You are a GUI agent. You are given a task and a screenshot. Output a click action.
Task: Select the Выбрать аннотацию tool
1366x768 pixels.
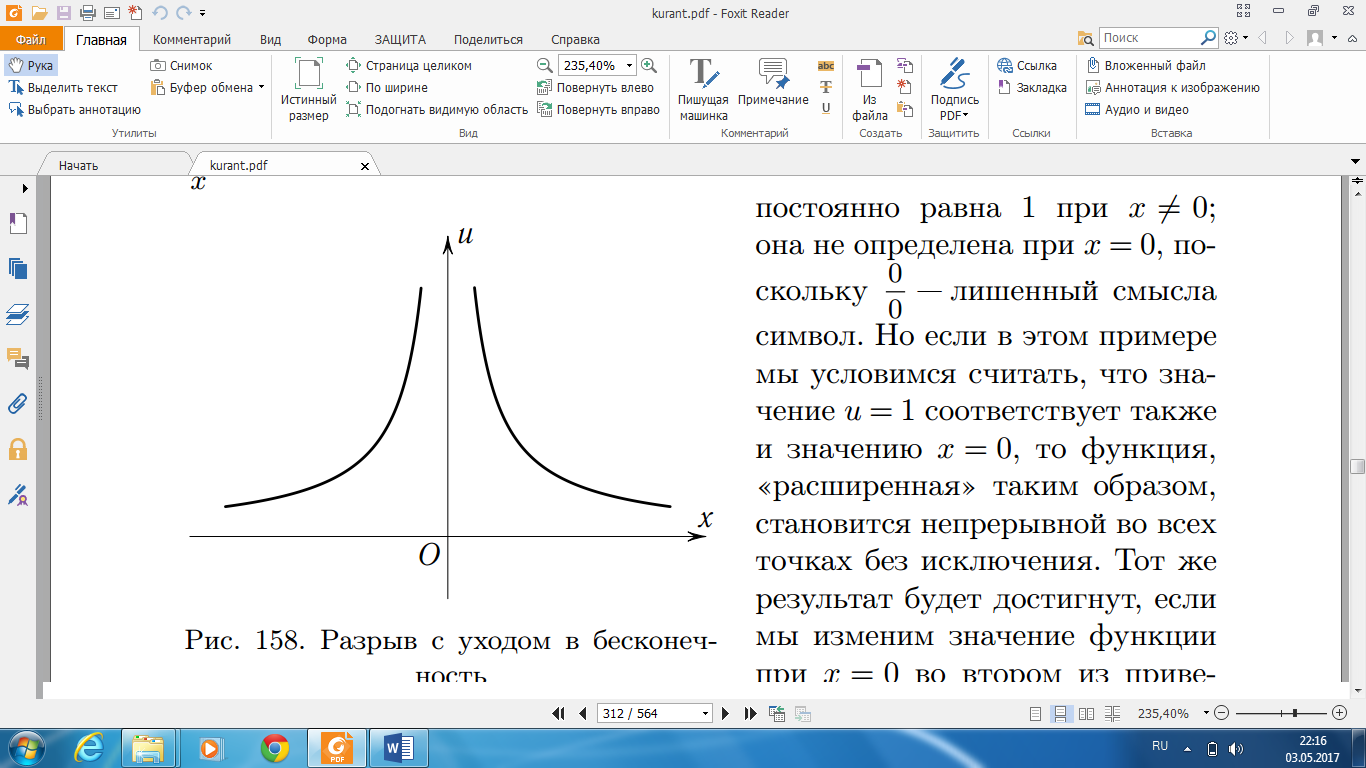coord(74,109)
